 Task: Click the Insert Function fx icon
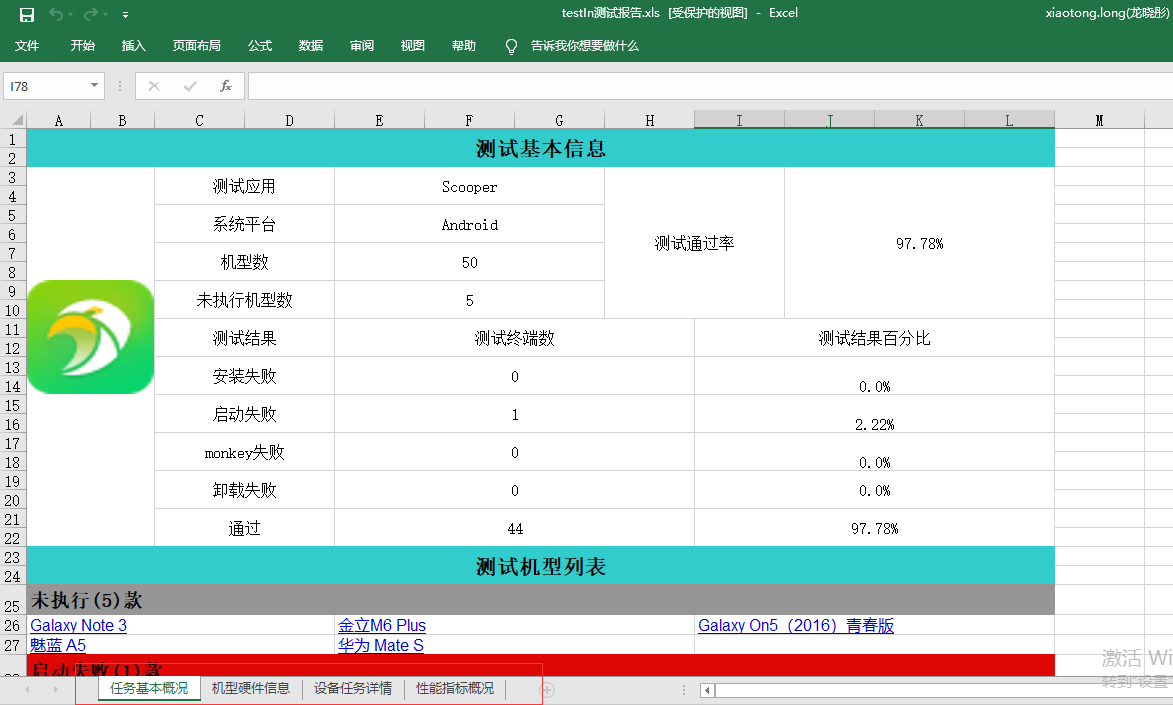tap(225, 86)
